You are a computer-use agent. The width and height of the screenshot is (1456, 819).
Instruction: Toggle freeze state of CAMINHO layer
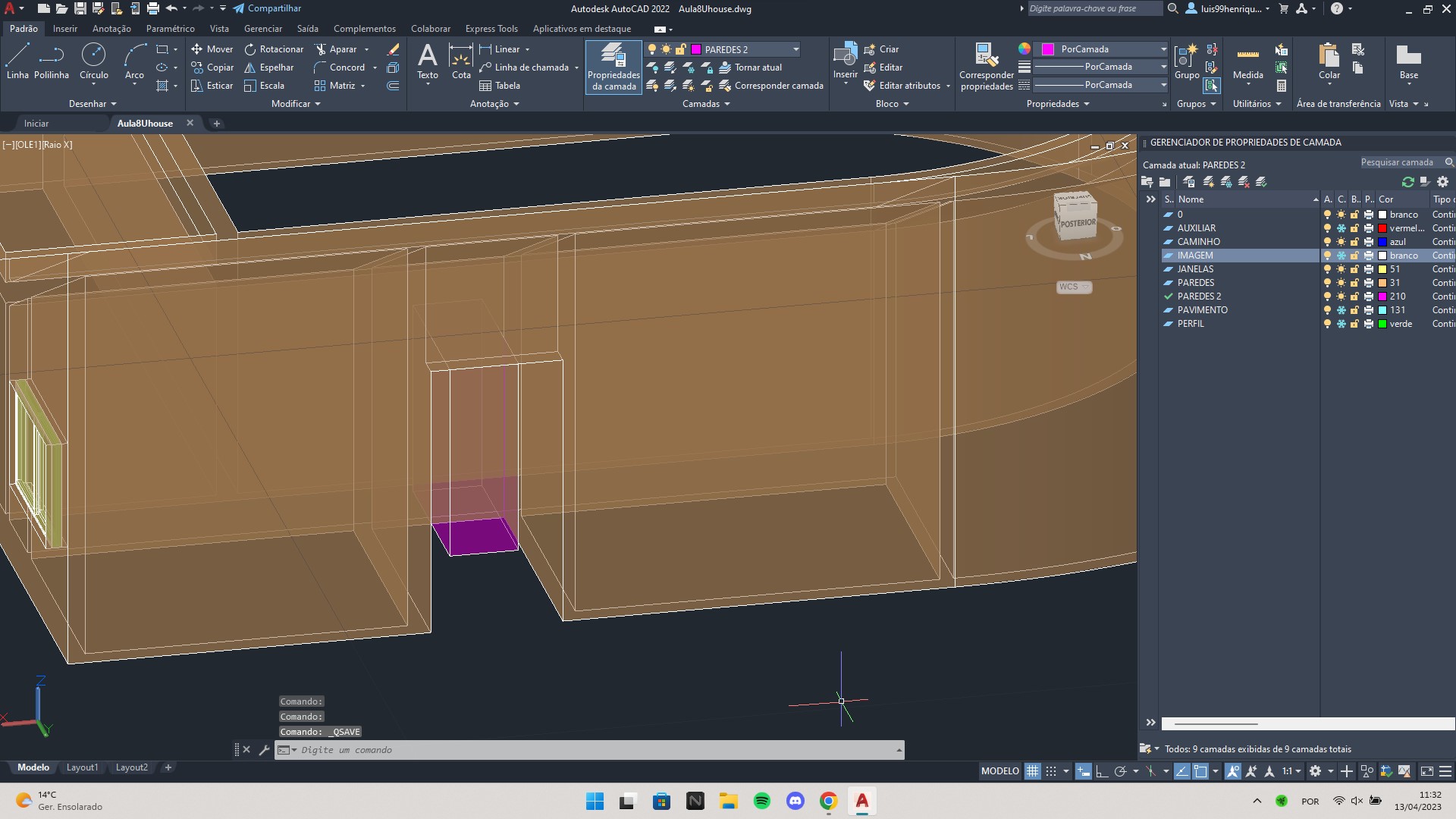tap(1341, 242)
